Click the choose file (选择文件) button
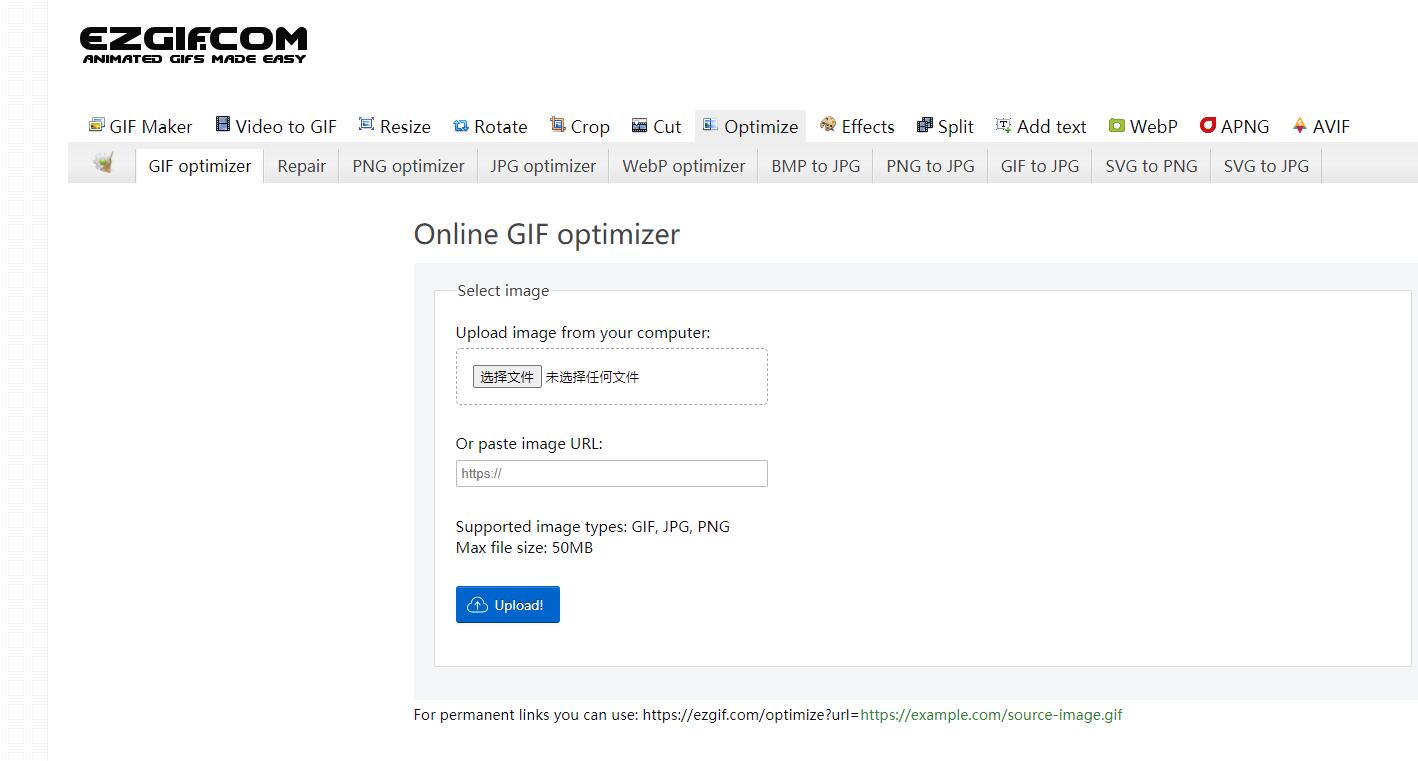 coord(507,376)
